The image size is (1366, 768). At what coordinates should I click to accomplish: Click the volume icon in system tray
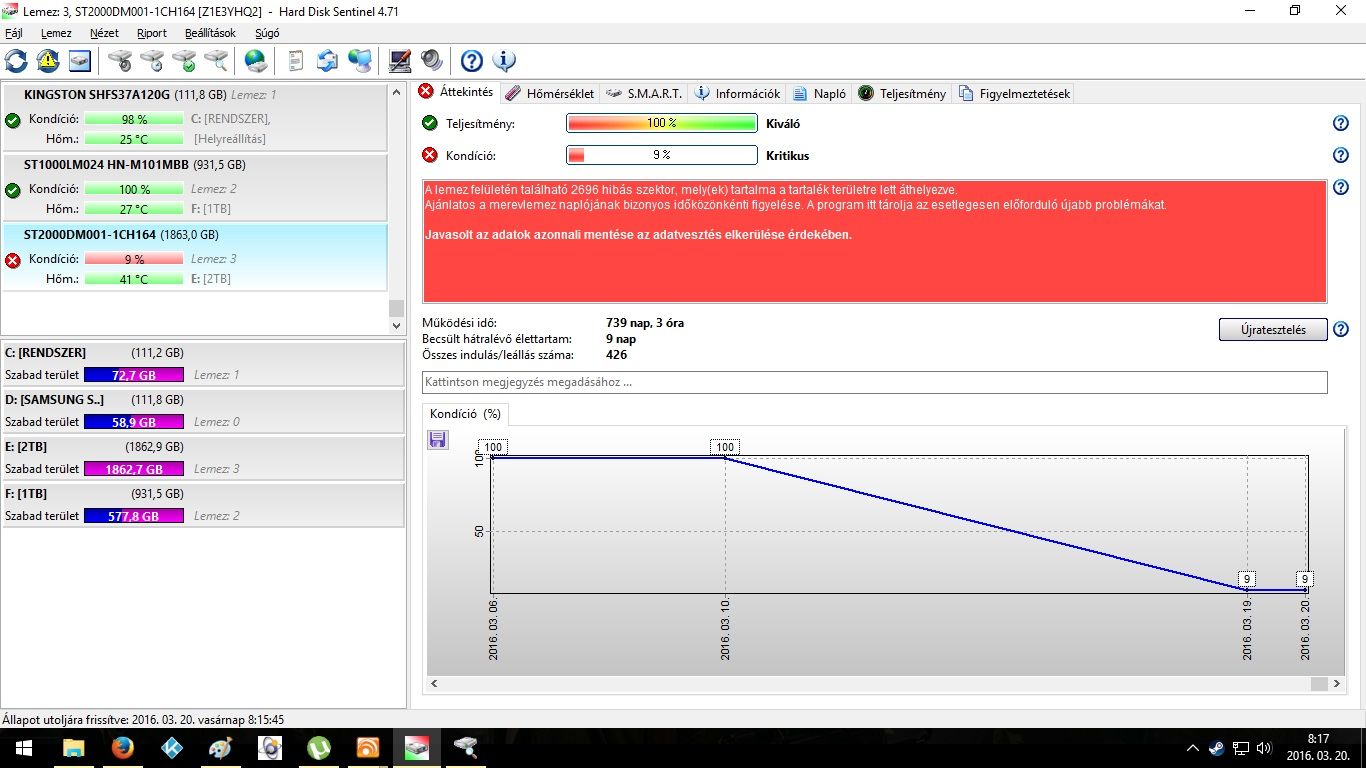(x=1265, y=748)
